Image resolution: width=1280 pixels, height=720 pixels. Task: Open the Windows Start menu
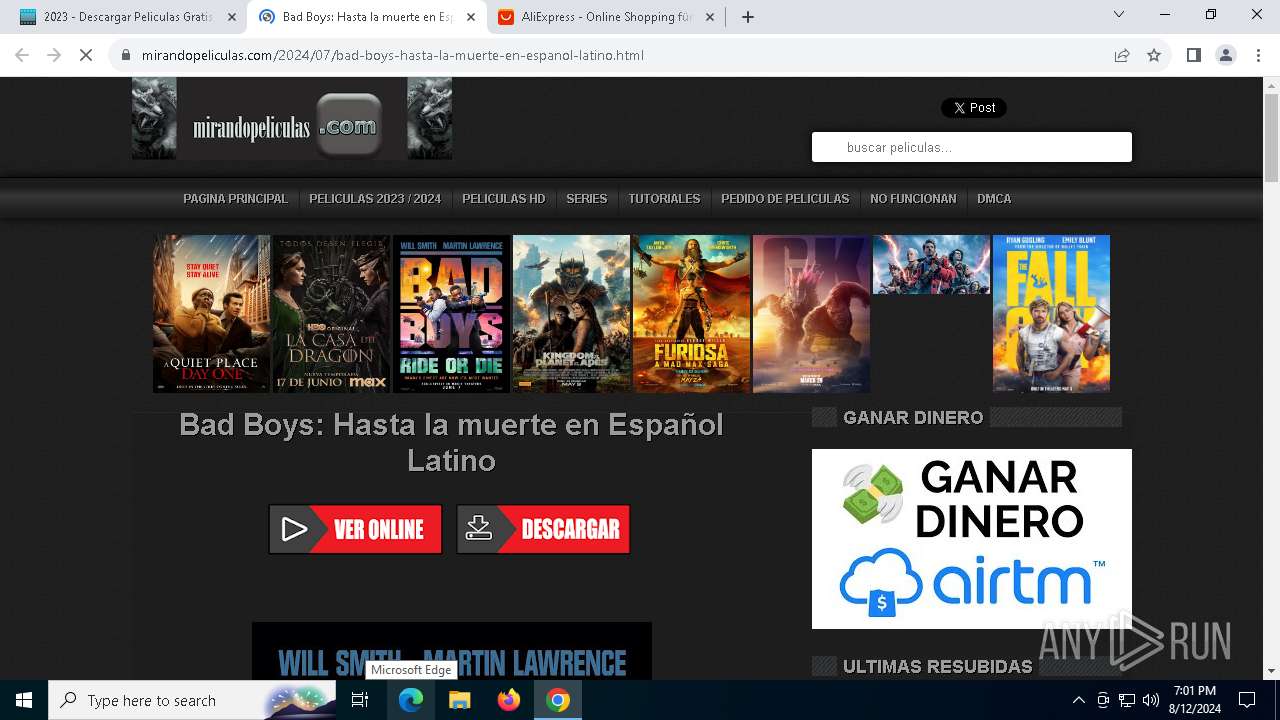click(24, 700)
